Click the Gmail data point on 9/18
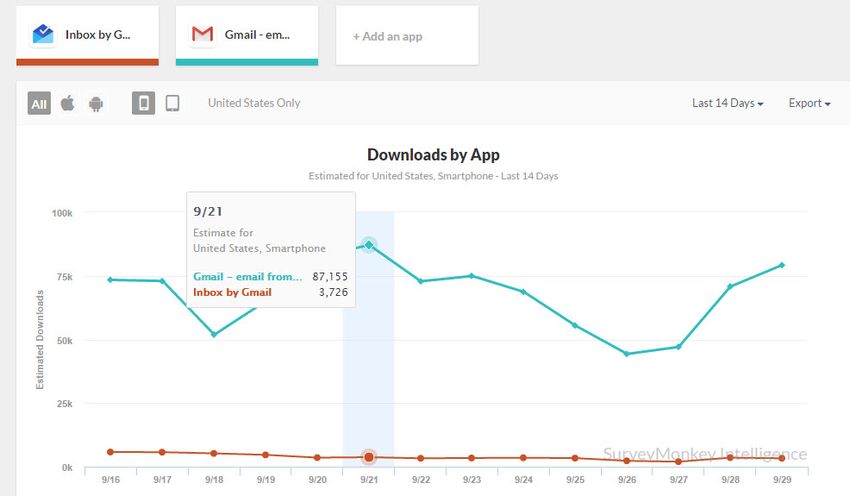The width and height of the screenshot is (850, 496). tap(214, 334)
